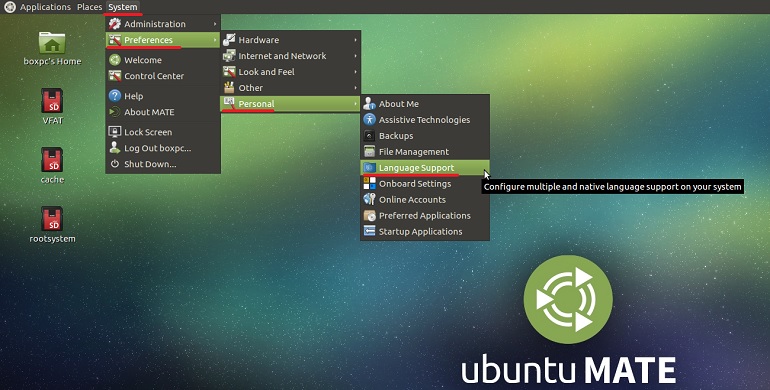This screenshot has height=390, width=770.
Task: Expand the Internet and Network submenu arrow
Action: (356, 56)
